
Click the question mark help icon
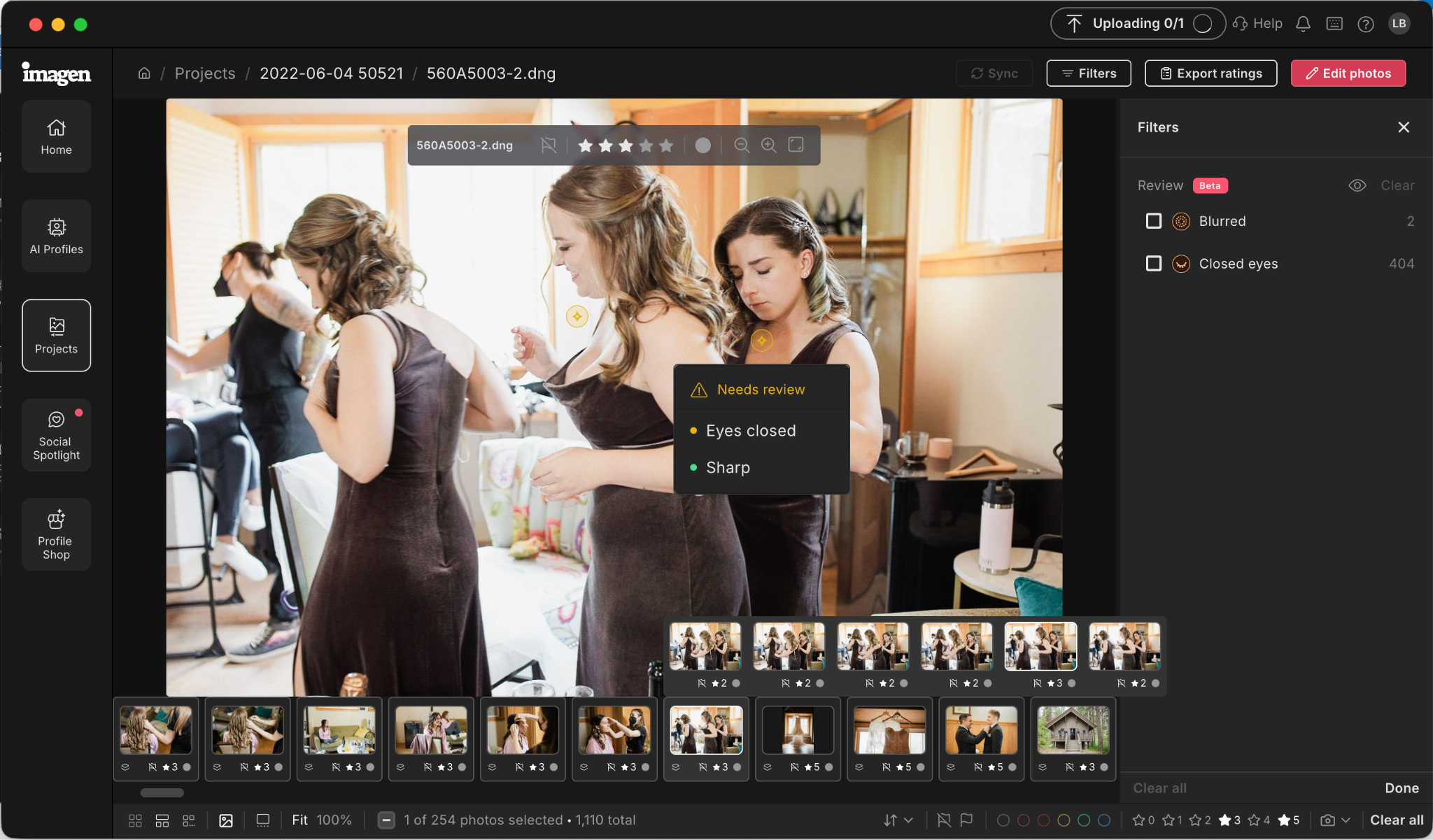1365,24
